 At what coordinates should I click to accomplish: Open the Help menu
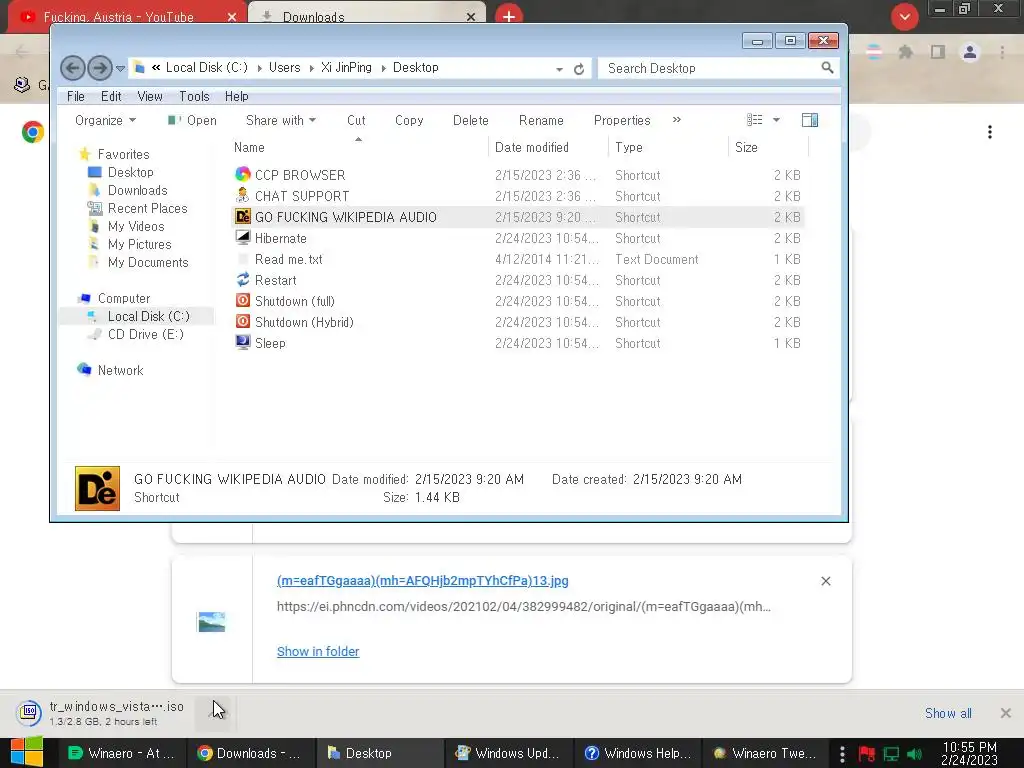(x=236, y=96)
